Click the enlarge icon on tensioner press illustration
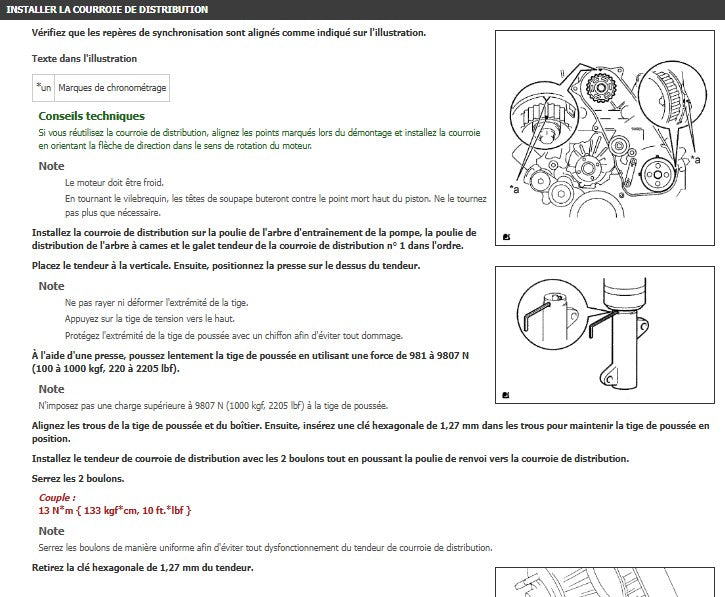Image resolution: width=725 pixels, height=597 pixels. click(507, 395)
